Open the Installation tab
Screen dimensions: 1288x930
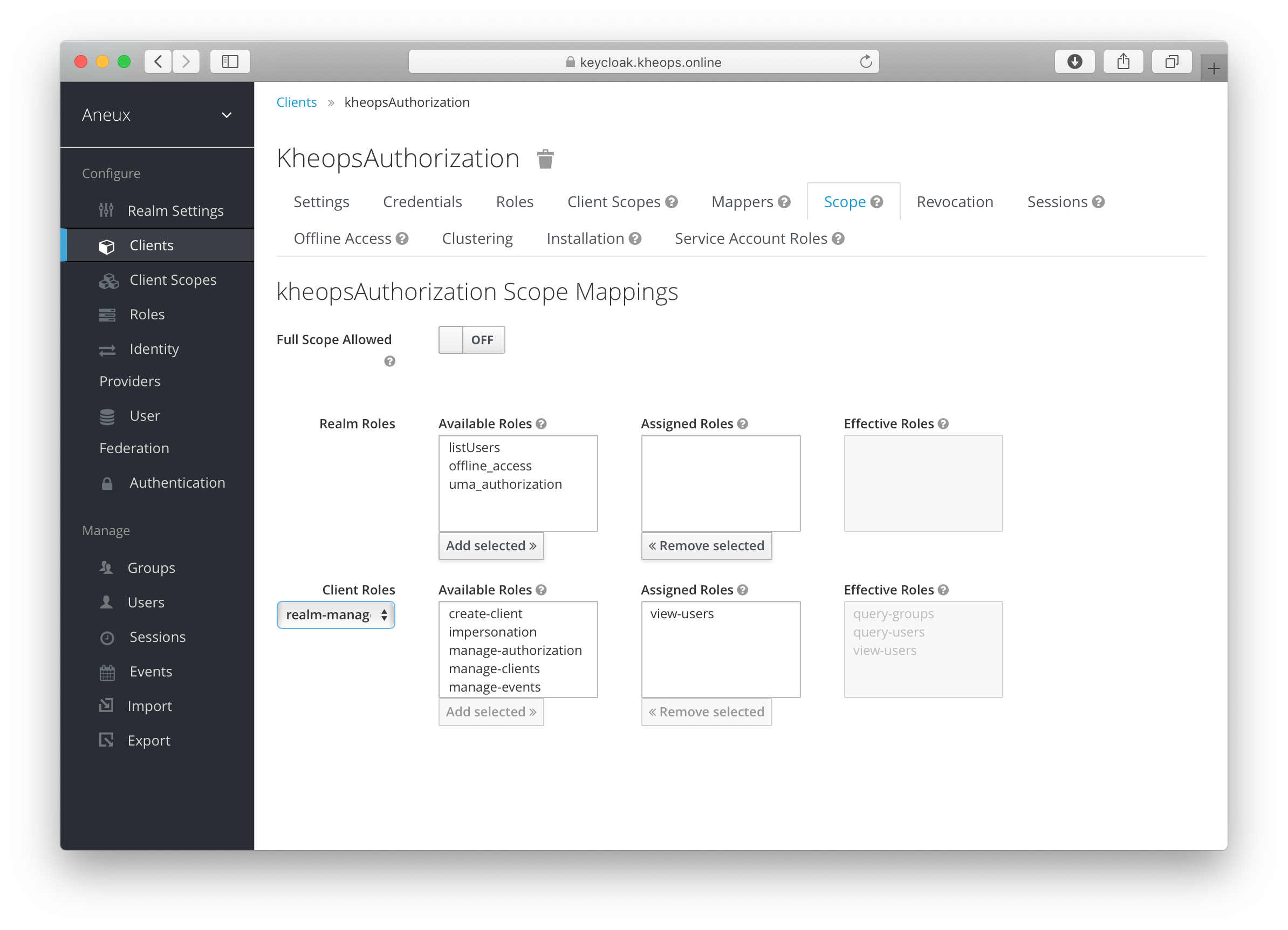click(x=585, y=239)
